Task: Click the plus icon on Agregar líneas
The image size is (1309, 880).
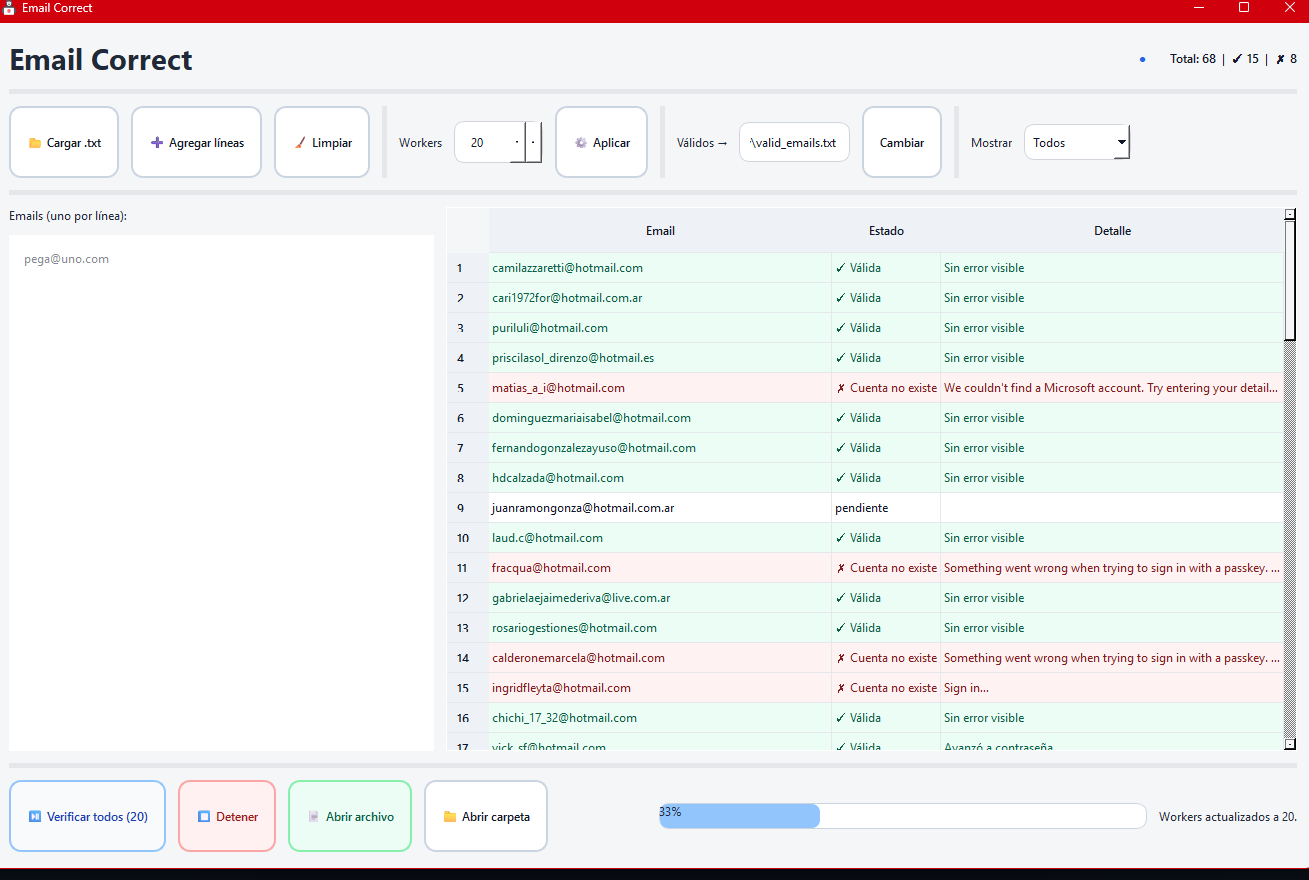Action: (156, 143)
